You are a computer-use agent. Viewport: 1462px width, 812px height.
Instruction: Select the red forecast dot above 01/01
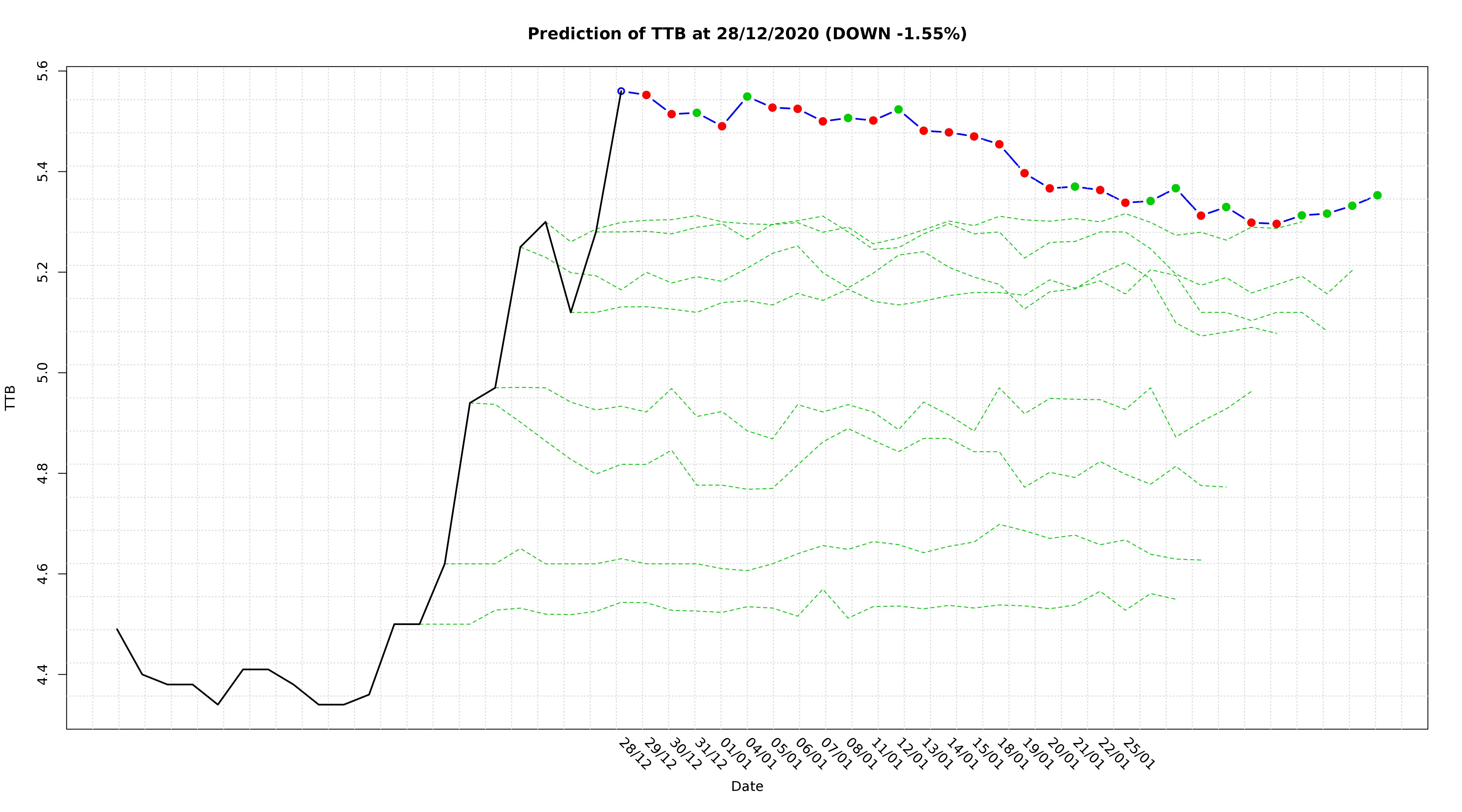pyautogui.click(x=722, y=126)
